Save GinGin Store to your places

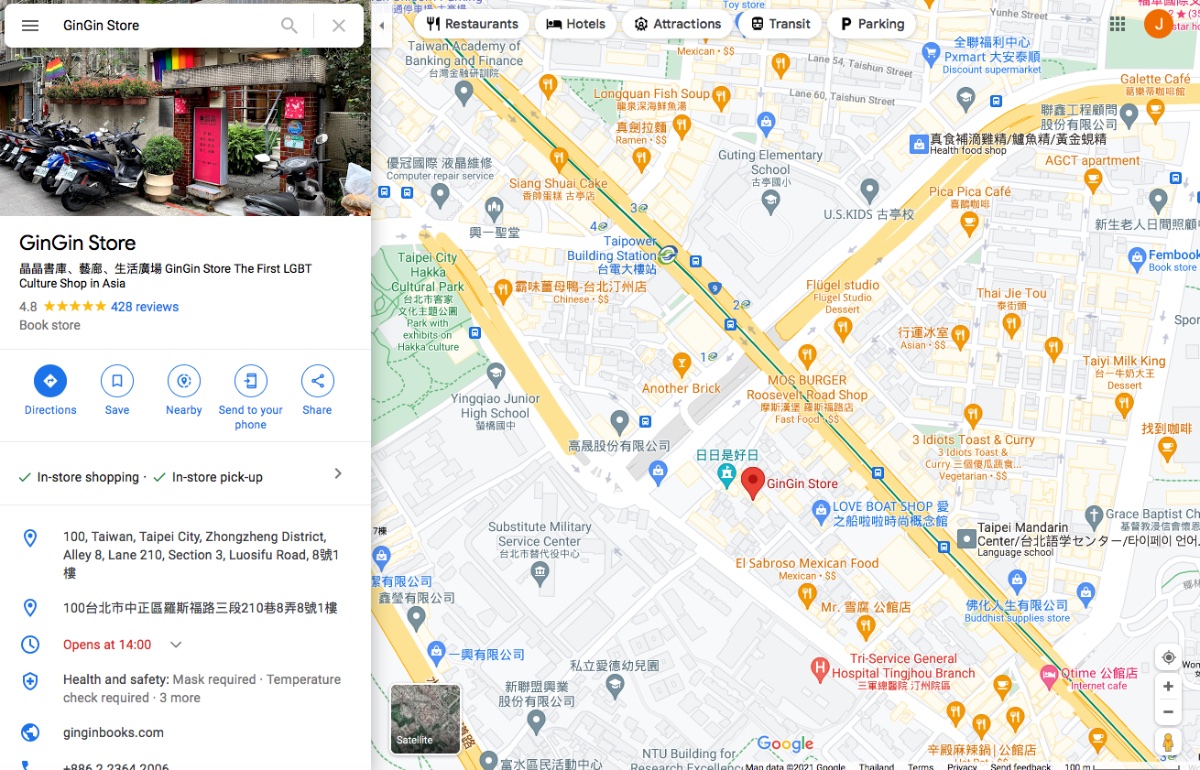(x=117, y=390)
